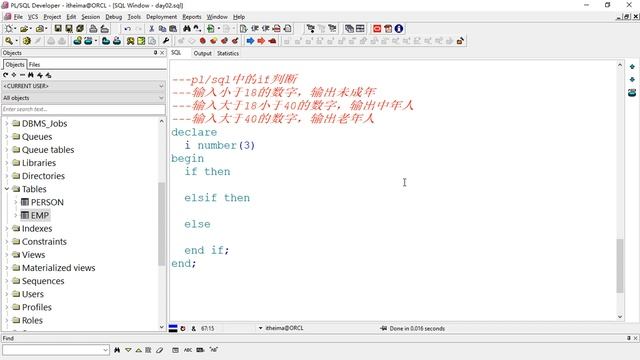Switch to the Statistics tab
The height and width of the screenshot is (360, 640).
[x=228, y=53]
